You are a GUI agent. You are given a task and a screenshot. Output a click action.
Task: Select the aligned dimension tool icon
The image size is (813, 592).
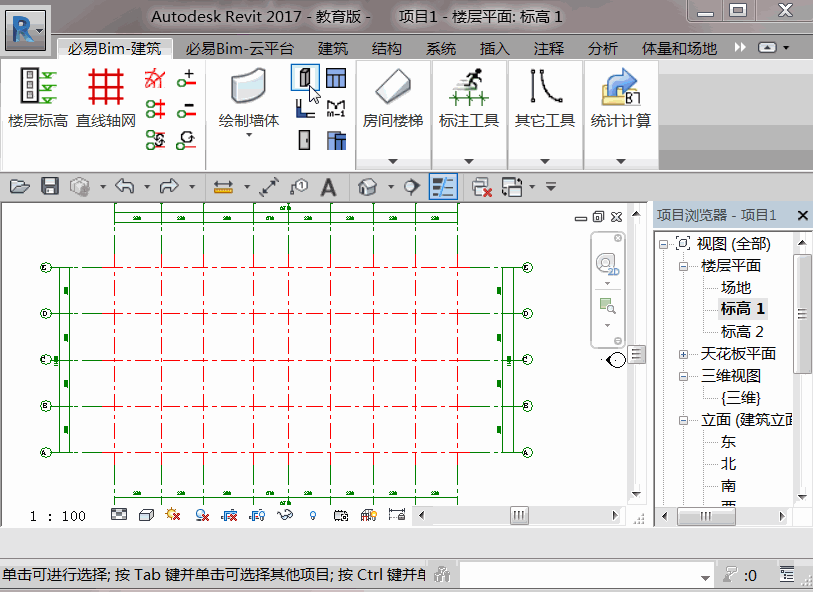pos(269,187)
